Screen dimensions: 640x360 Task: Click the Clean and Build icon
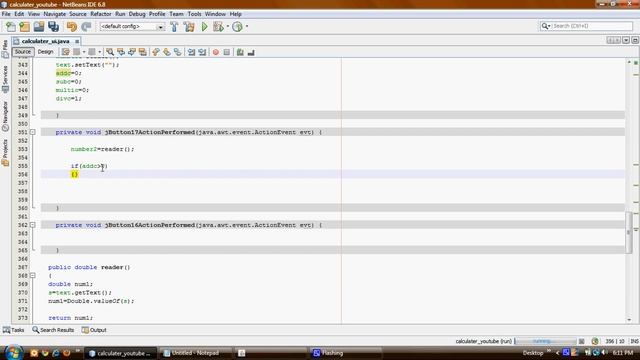click(x=189, y=27)
